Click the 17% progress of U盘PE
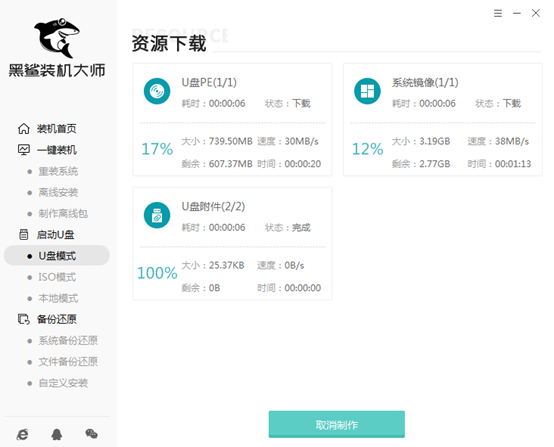 coord(157,149)
